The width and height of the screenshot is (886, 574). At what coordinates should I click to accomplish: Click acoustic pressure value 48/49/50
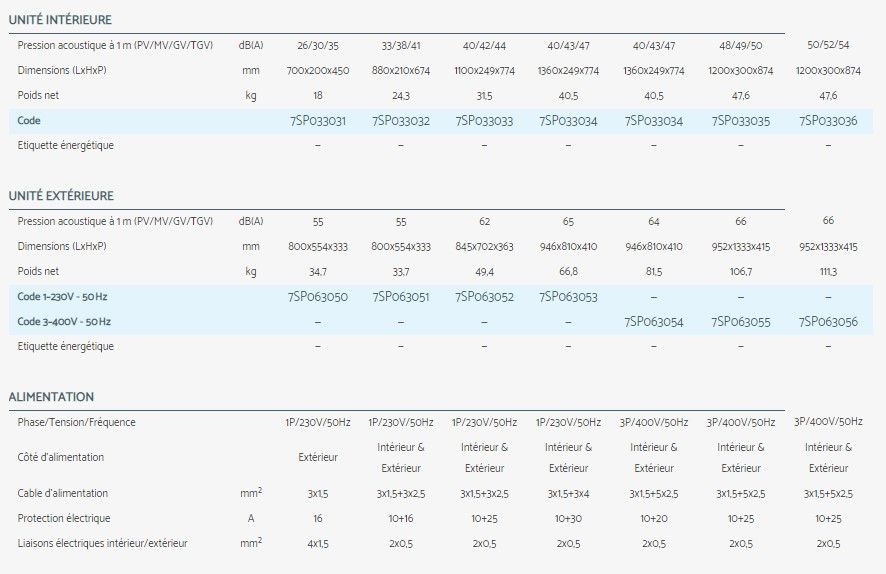pyautogui.click(x=741, y=46)
